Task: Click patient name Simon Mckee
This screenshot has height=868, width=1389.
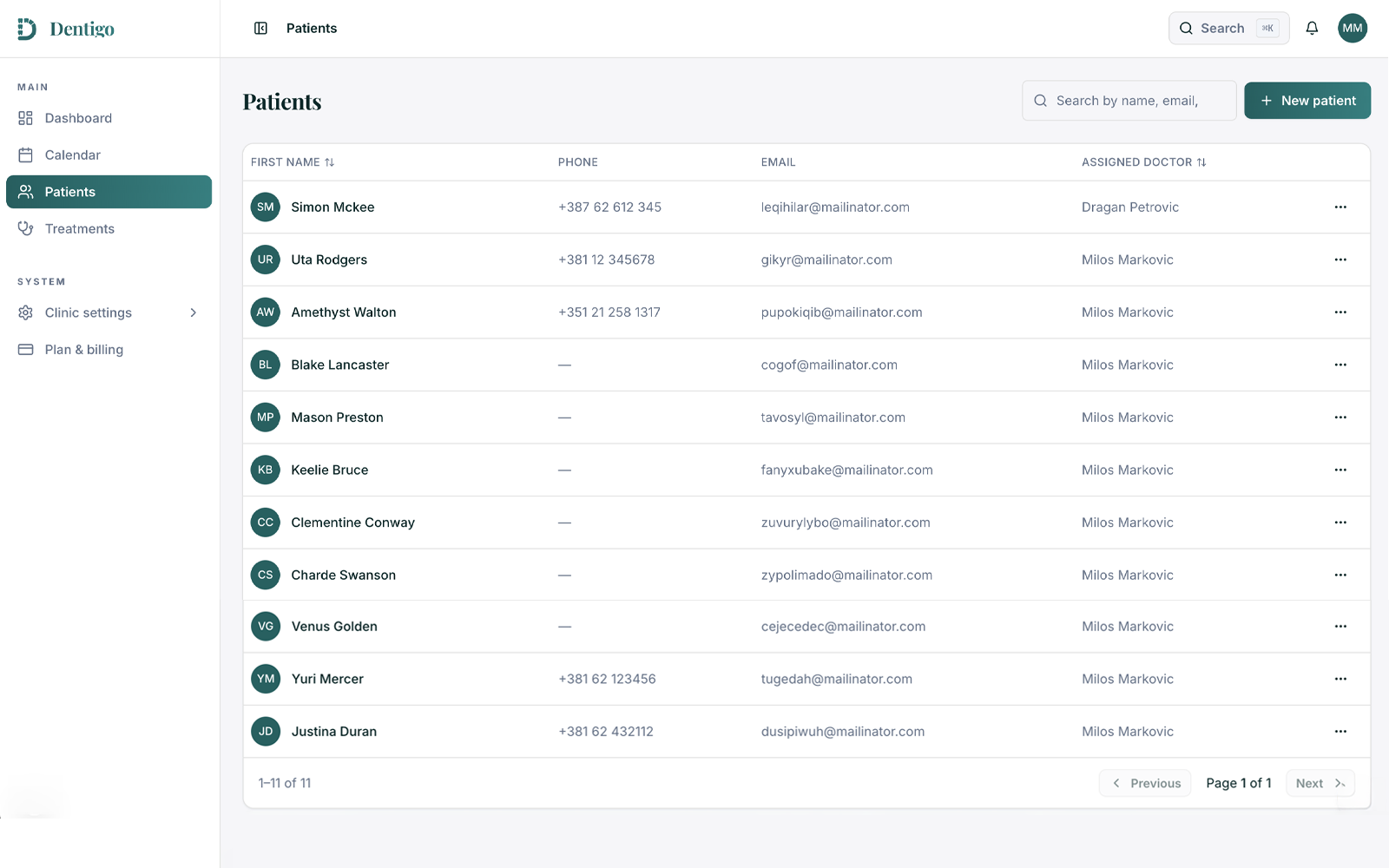Action: coord(332,207)
